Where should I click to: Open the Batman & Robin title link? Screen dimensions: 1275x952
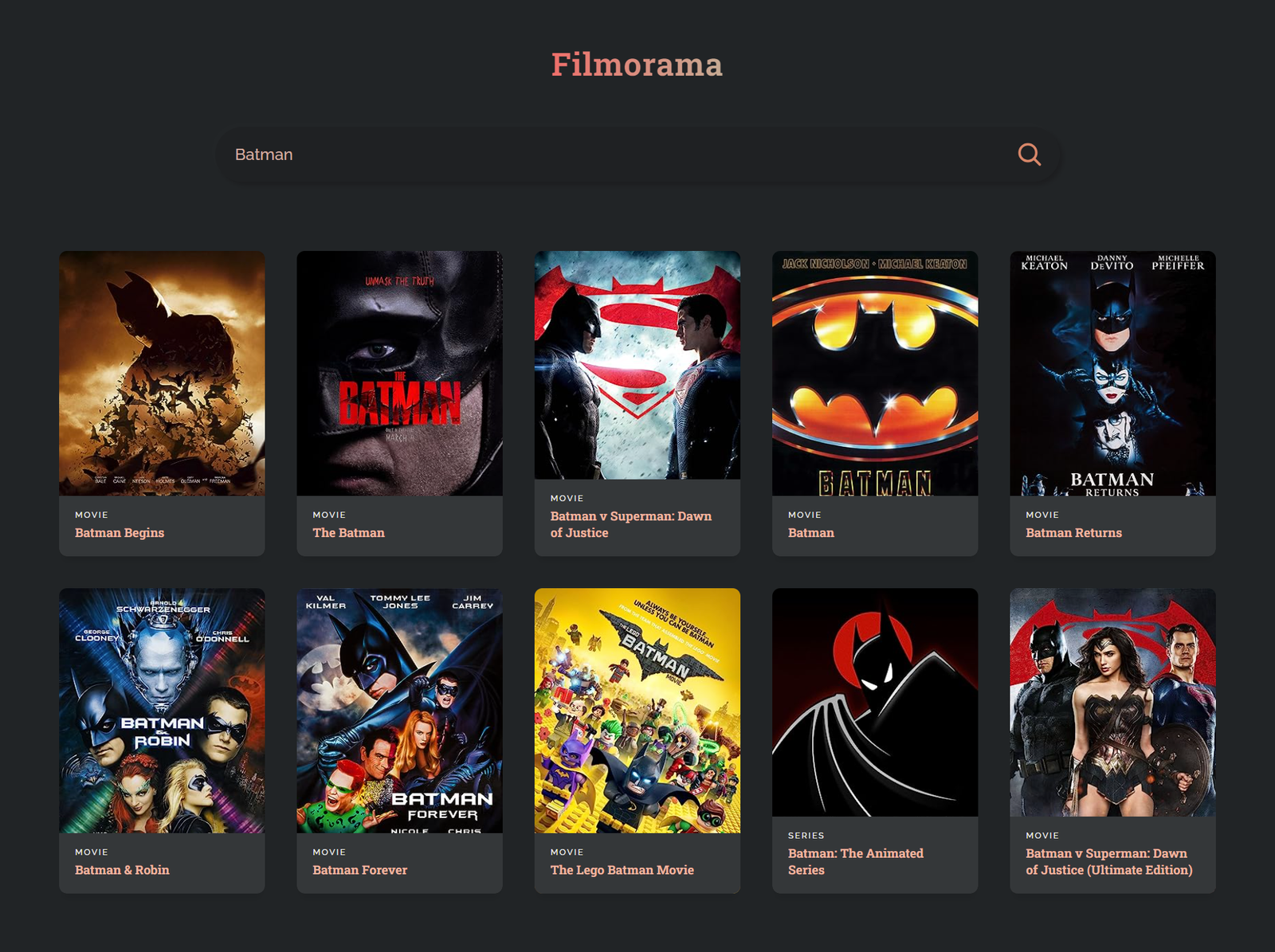[x=120, y=870]
